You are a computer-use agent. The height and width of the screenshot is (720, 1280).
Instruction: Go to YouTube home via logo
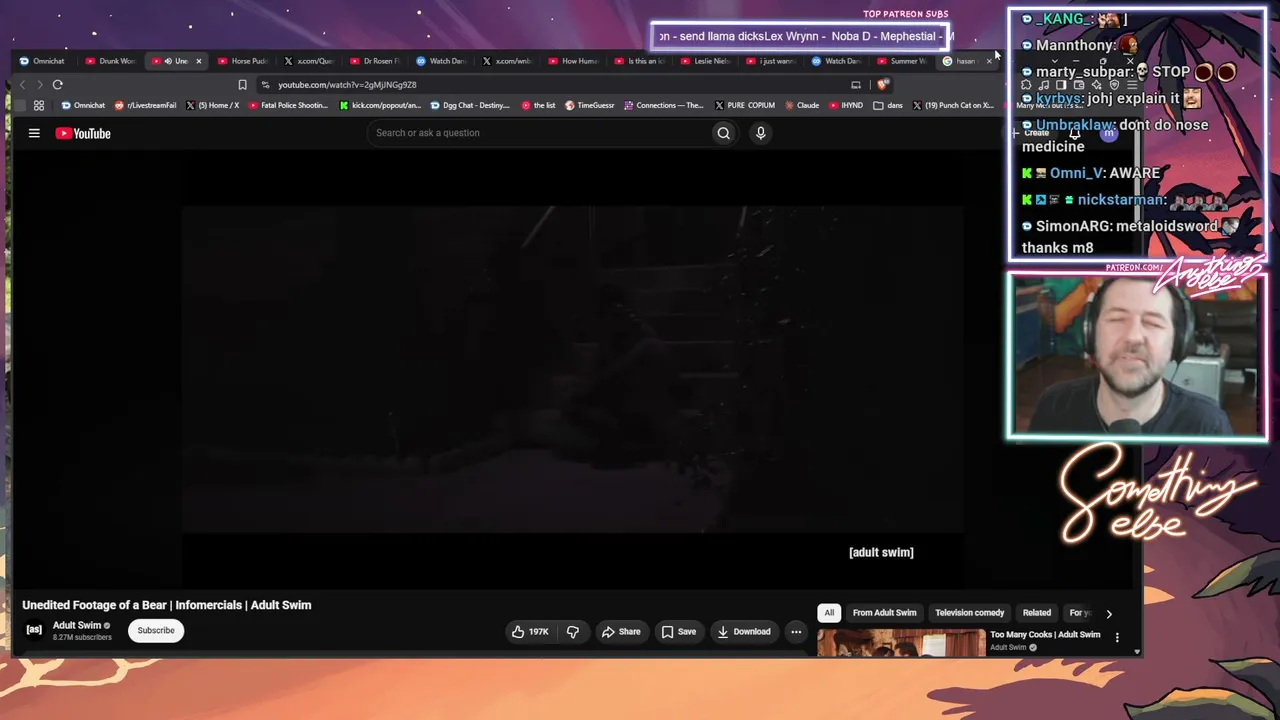point(83,133)
